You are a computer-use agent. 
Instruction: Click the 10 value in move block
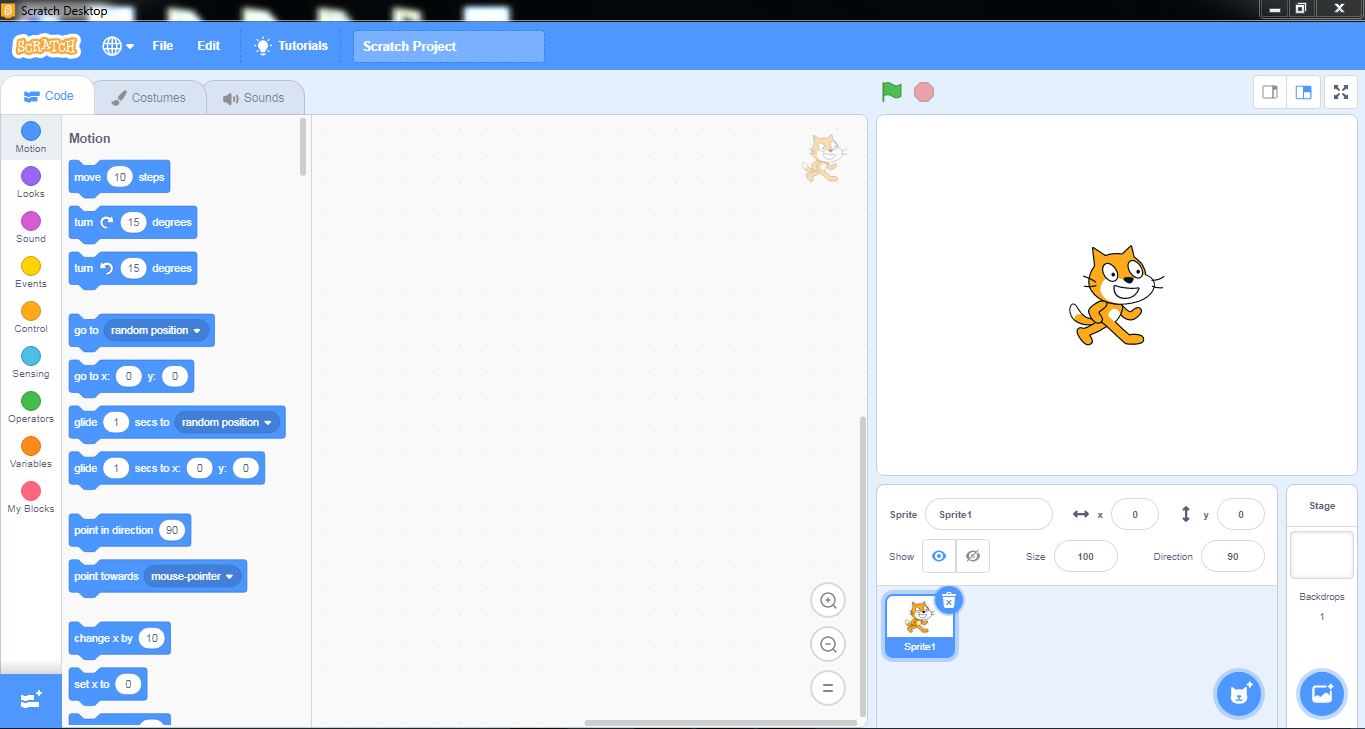119,177
